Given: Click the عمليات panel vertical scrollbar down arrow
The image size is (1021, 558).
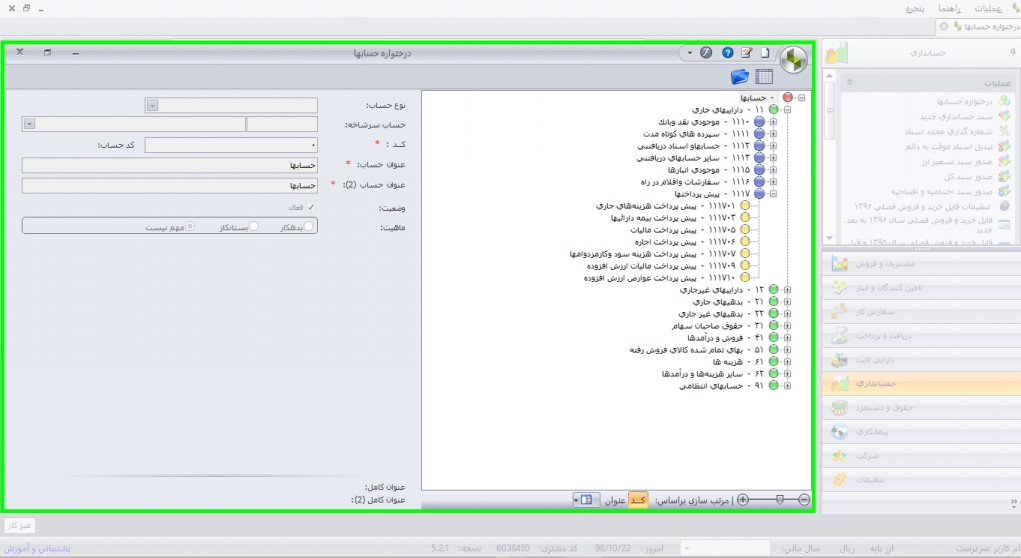Looking at the screenshot, I should 830,238.
